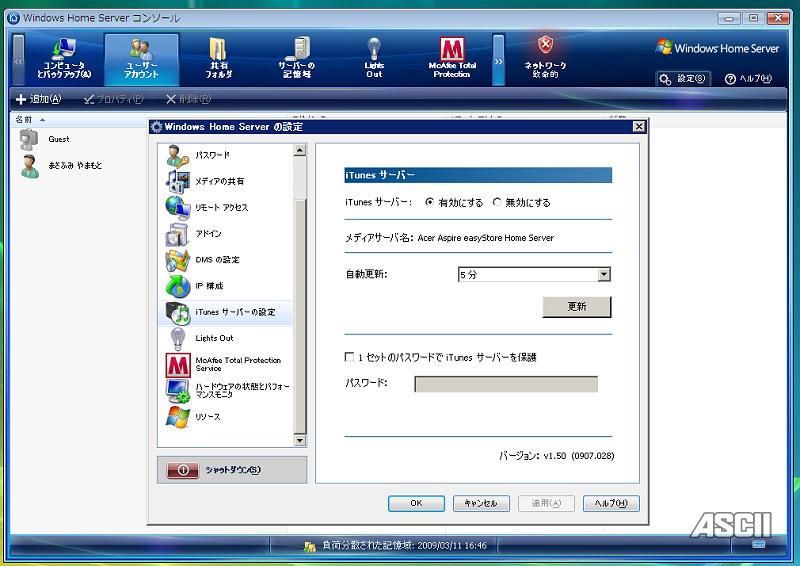This screenshot has width=800, height=566.
Task: Click Delete (削除) in the toolbar
Action: click(188, 99)
